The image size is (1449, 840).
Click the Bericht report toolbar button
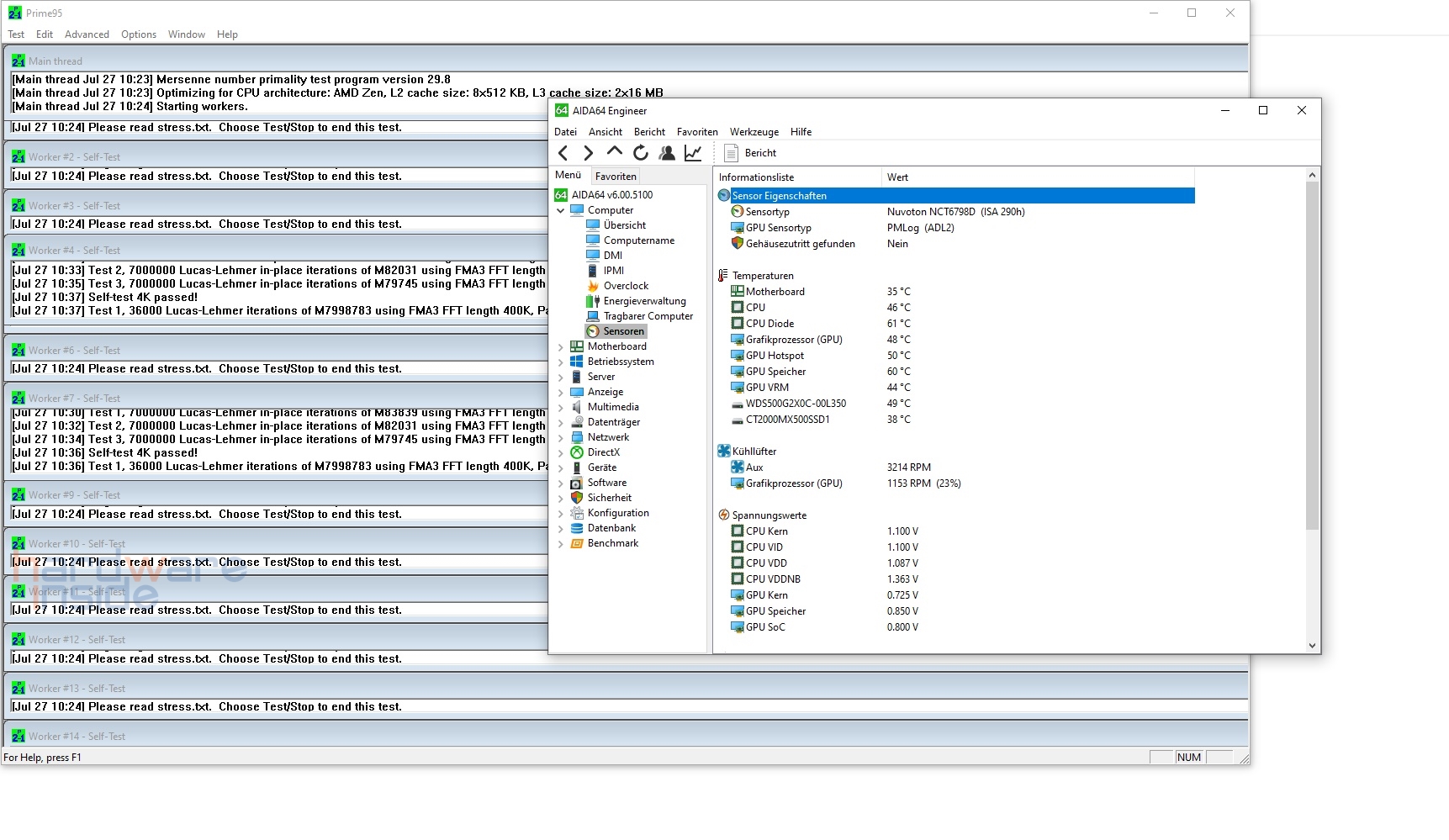(x=751, y=153)
